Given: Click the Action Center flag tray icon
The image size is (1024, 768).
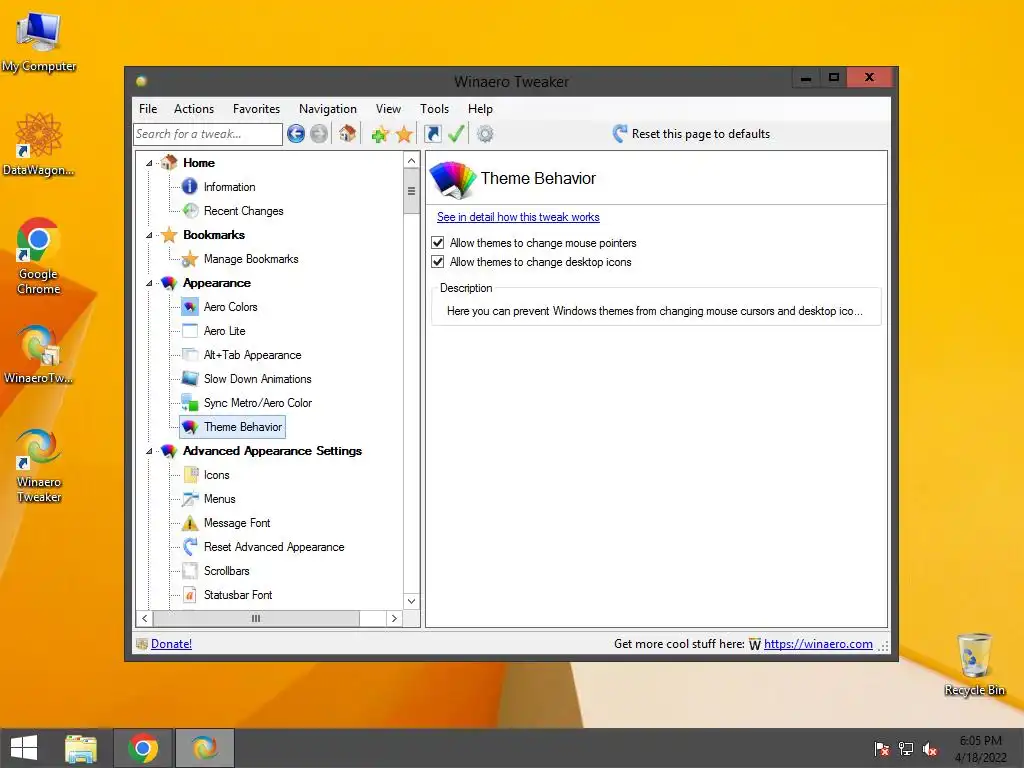Looking at the screenshot, I should pyautogui.click(x=881, y=748).
